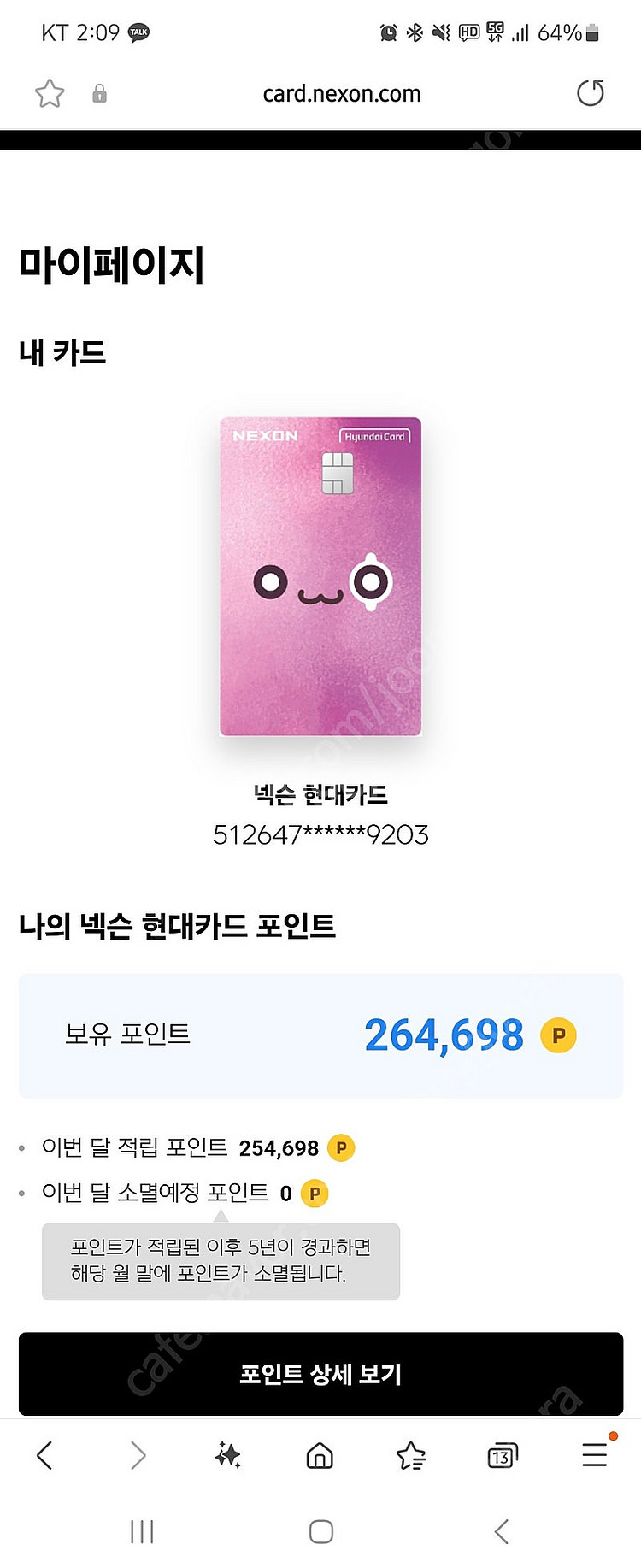Open the AI sparkle assistant icon
The width and height of the screenshot is (641, 1568).
pos(228,1455)
